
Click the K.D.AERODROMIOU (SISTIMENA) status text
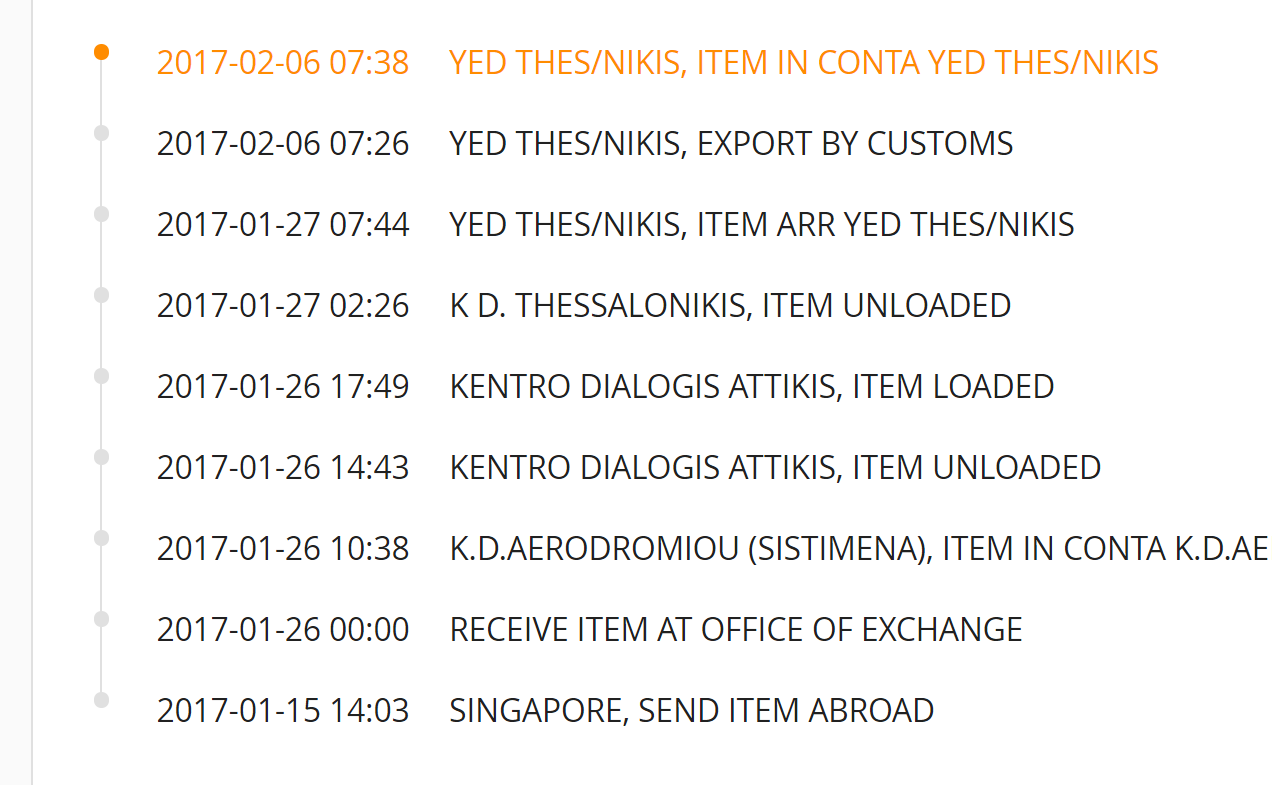tap(858, 549)
